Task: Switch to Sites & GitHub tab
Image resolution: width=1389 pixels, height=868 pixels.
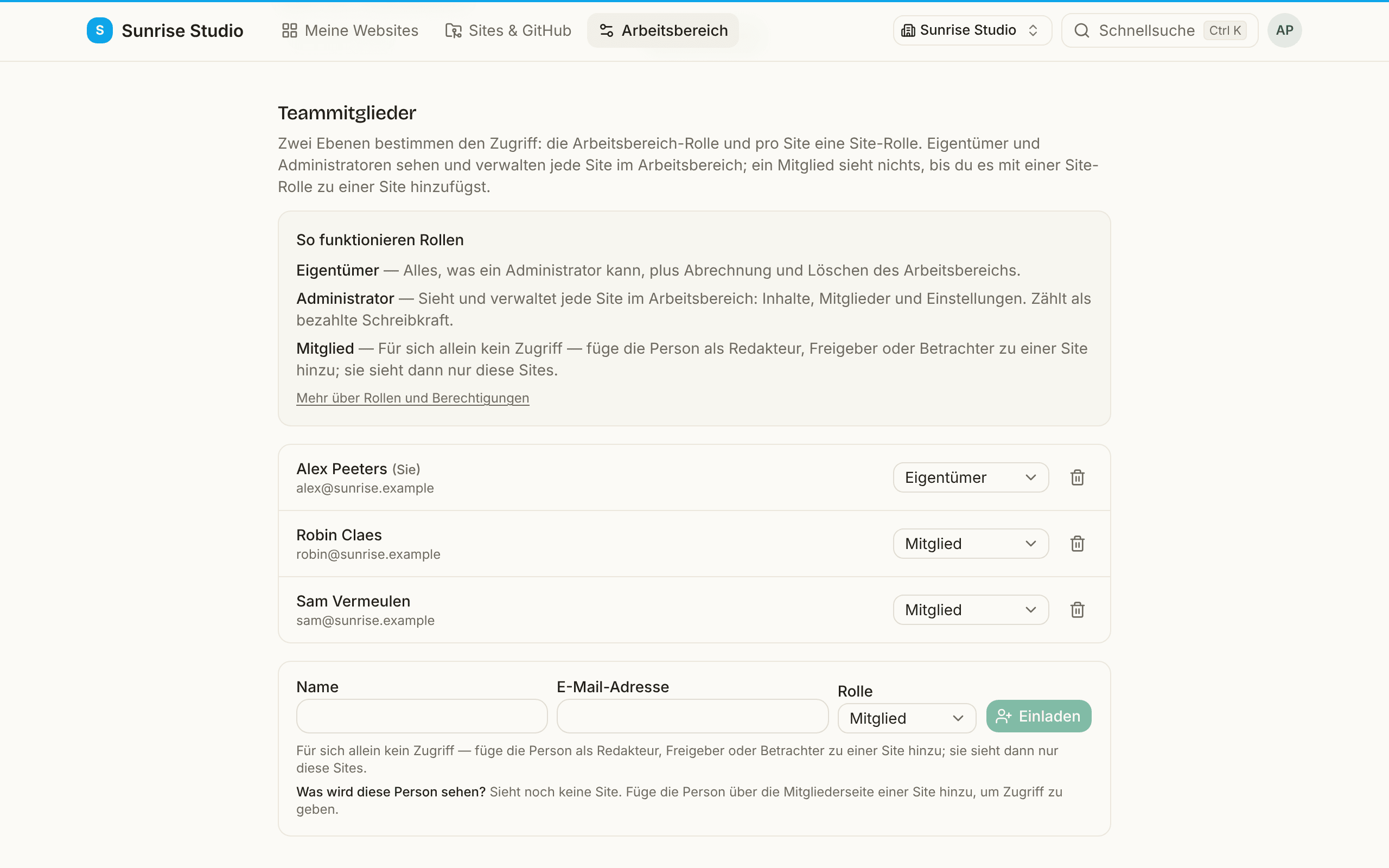Action: pyautogui.click(x=508, y=30)
